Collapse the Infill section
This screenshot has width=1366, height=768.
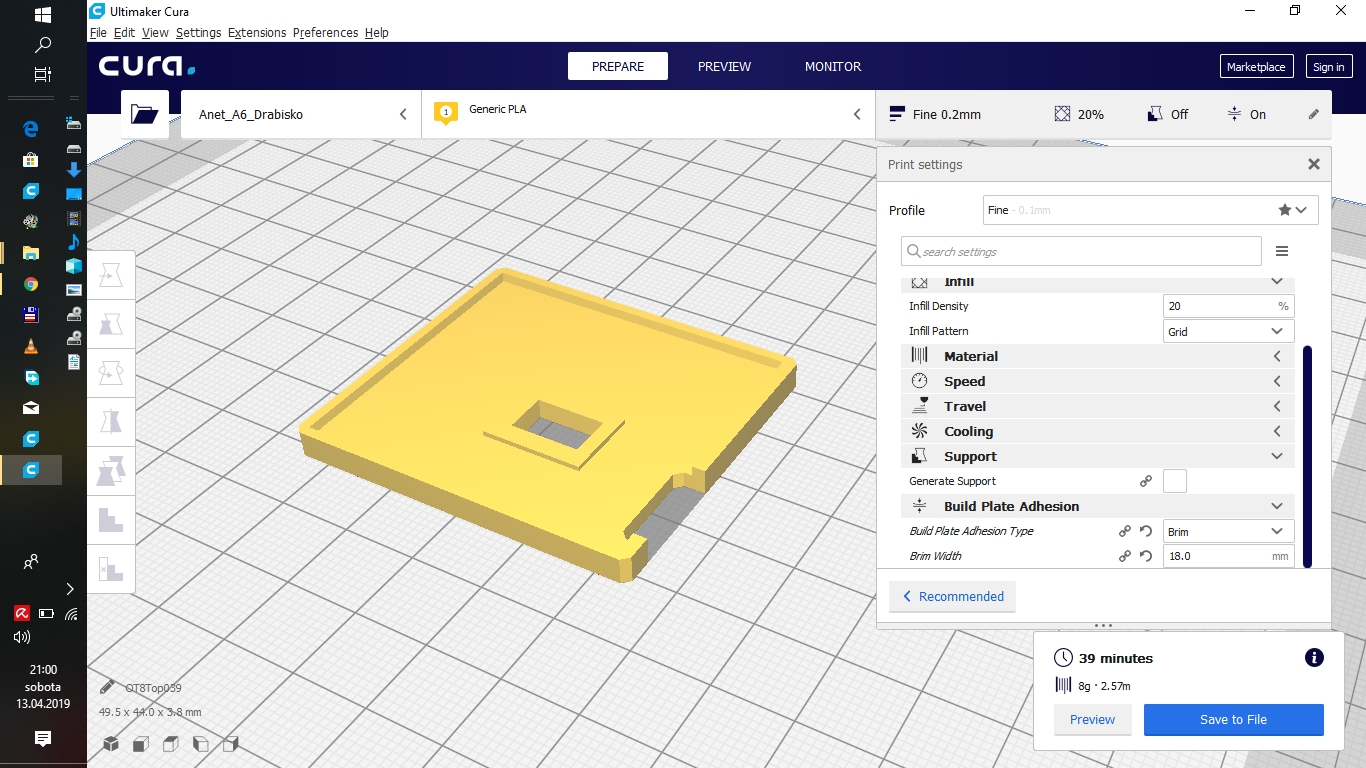tap(1098, 283)
